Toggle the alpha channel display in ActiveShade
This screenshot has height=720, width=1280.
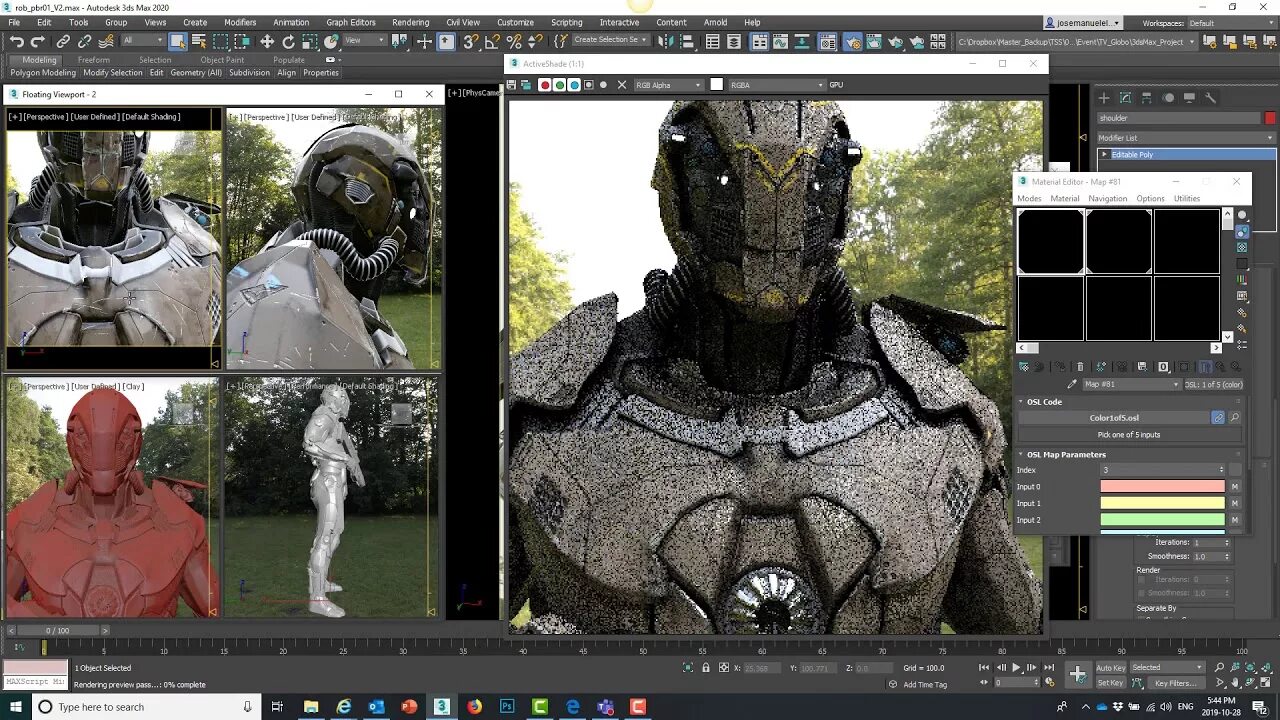point(588,85)
